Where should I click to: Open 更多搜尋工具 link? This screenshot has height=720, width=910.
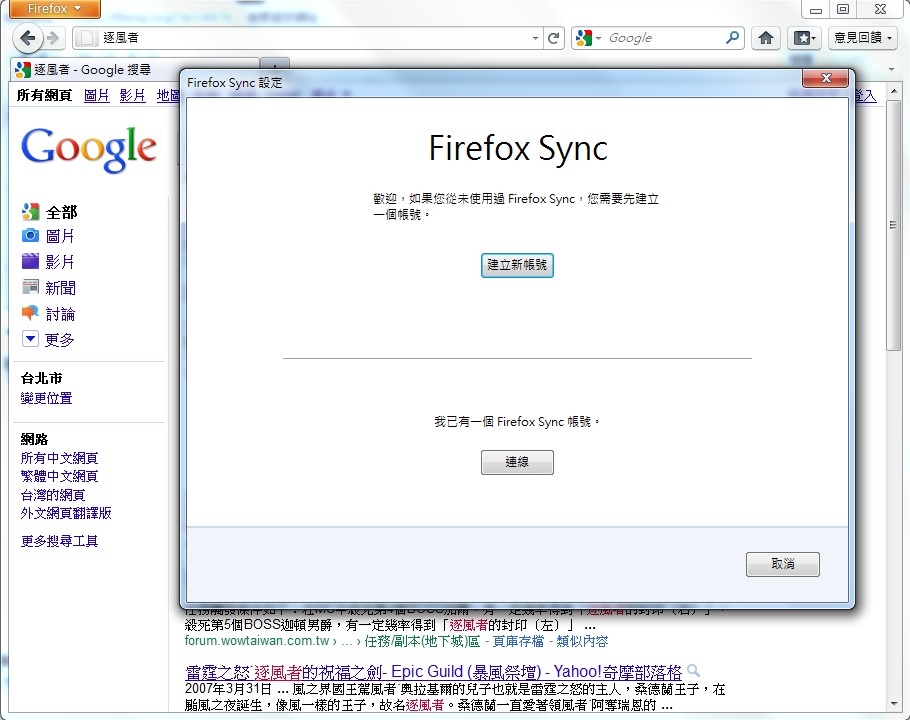tap(59, 541)
